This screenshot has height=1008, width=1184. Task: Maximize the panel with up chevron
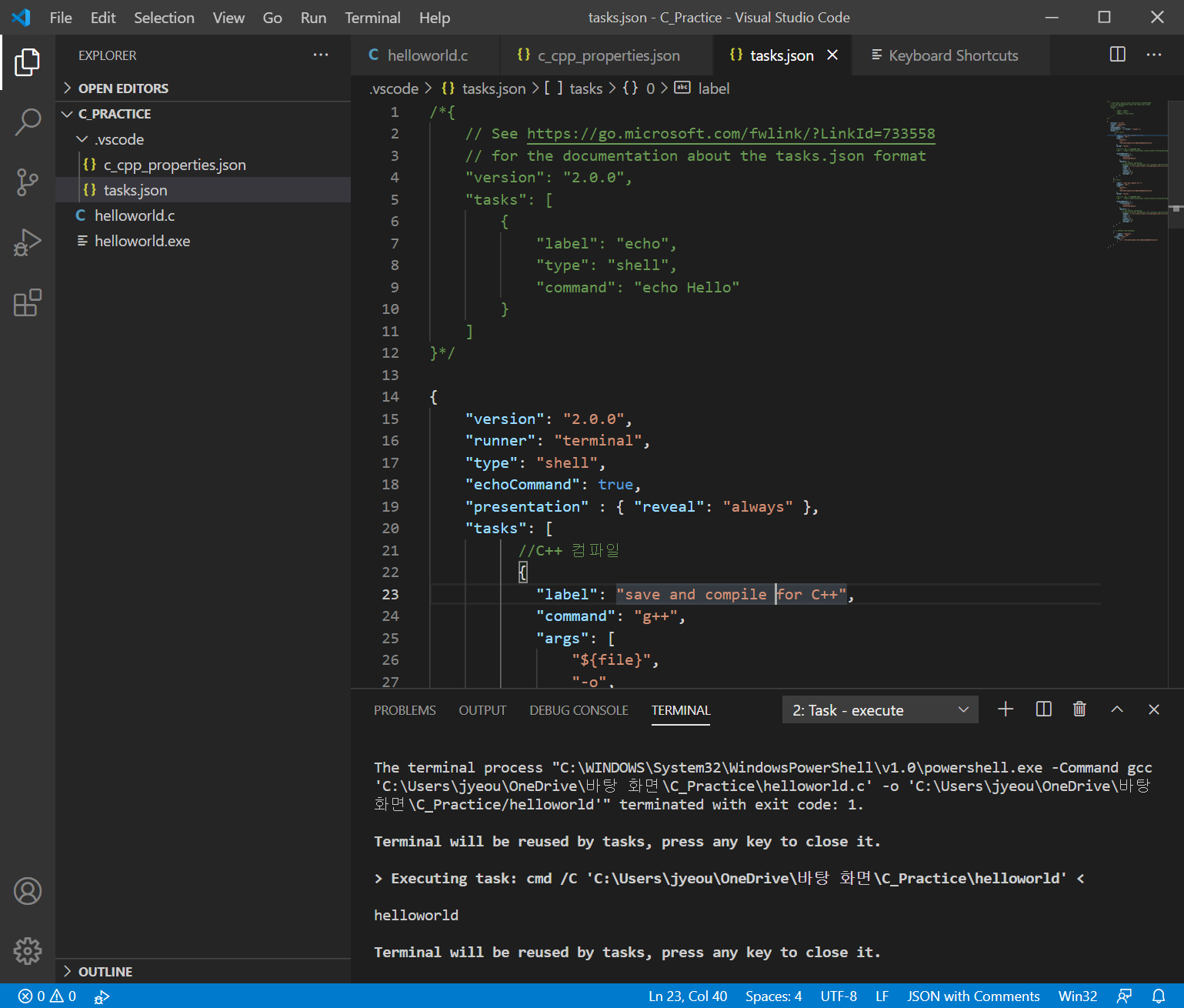coord(1117,709)
